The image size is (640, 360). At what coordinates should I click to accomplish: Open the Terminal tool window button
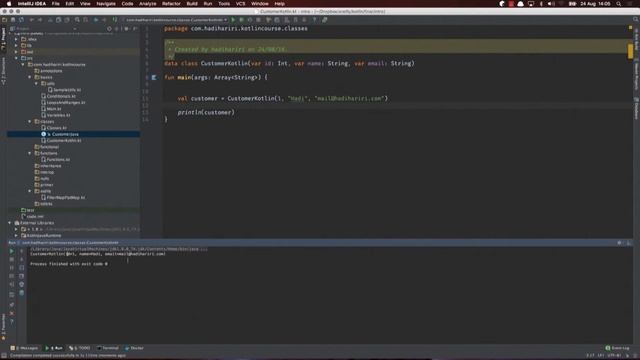click(x=108, y=348)
